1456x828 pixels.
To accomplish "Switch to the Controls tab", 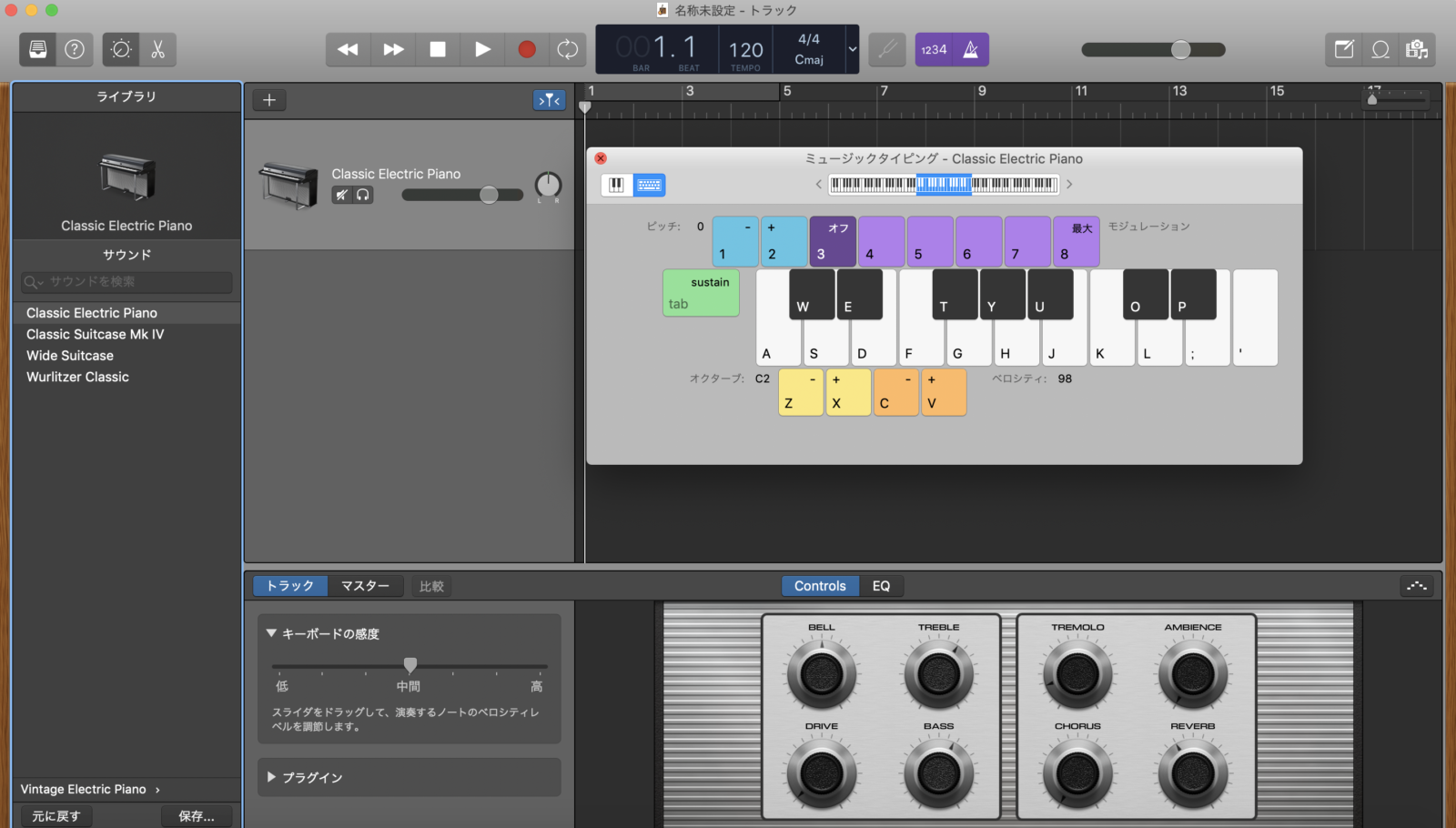I will [x=820, y=586].
